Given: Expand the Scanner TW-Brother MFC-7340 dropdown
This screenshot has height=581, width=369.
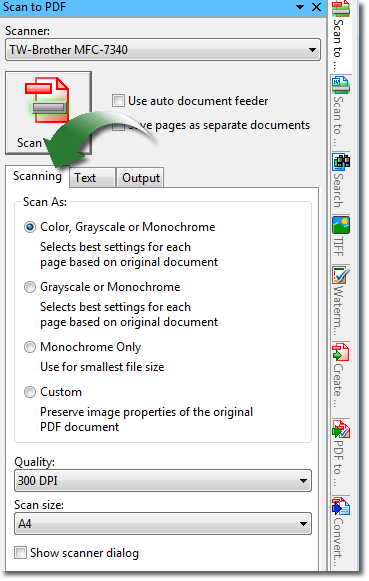Looking at the screenshot, I should coord(163,50).
